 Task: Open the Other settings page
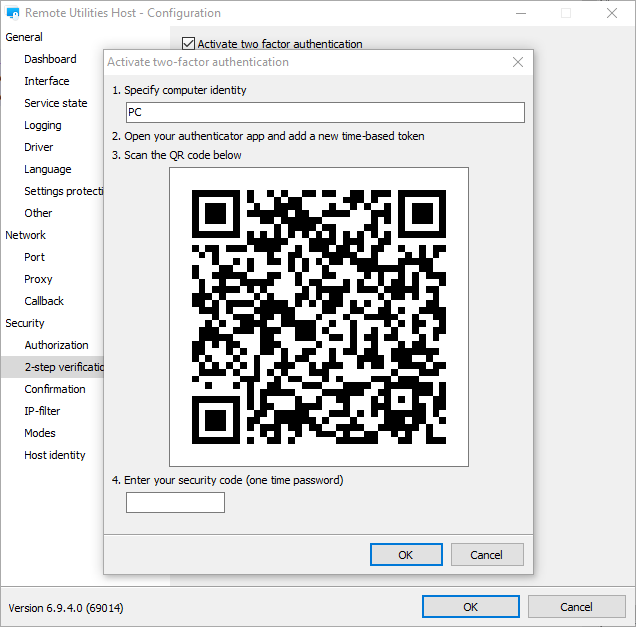(x=38, y=213)
